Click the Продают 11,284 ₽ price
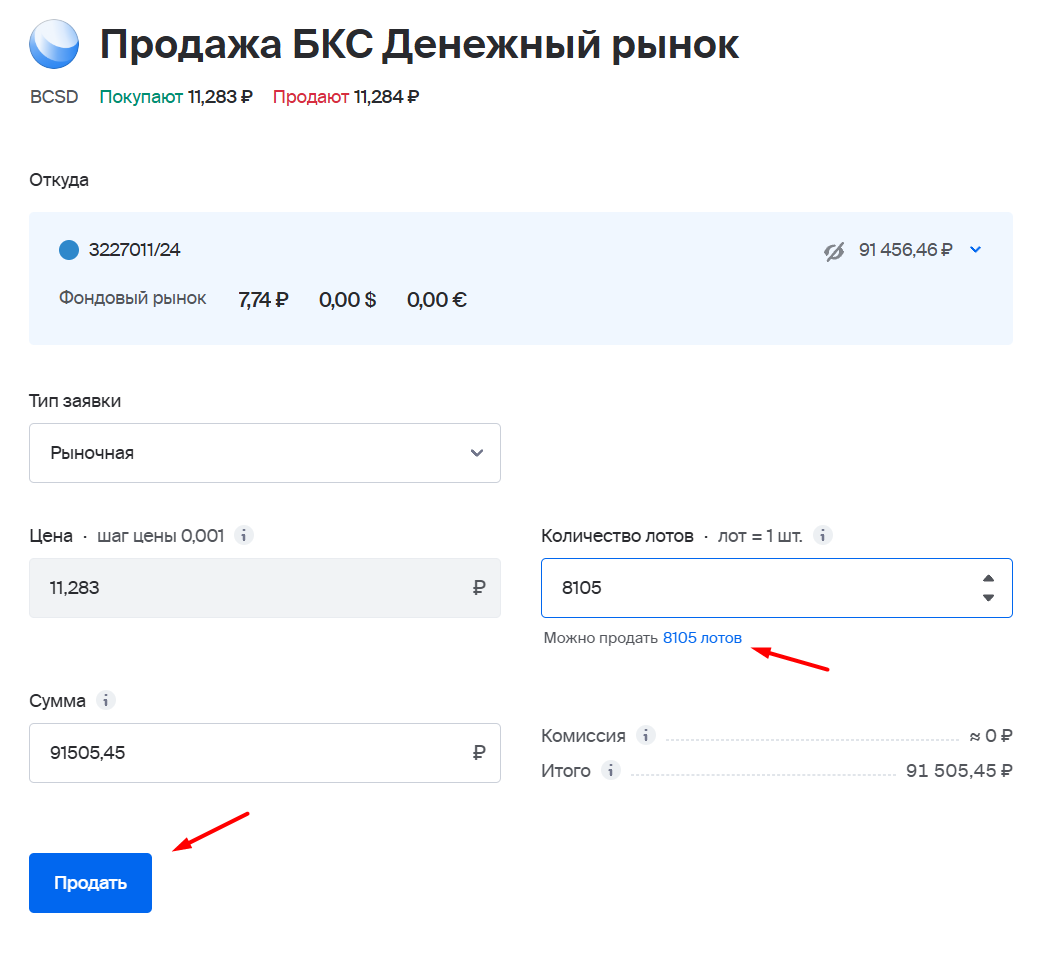Image resolution: width=1046 pixels, height=955 pixels. click(x=346, y=97)
